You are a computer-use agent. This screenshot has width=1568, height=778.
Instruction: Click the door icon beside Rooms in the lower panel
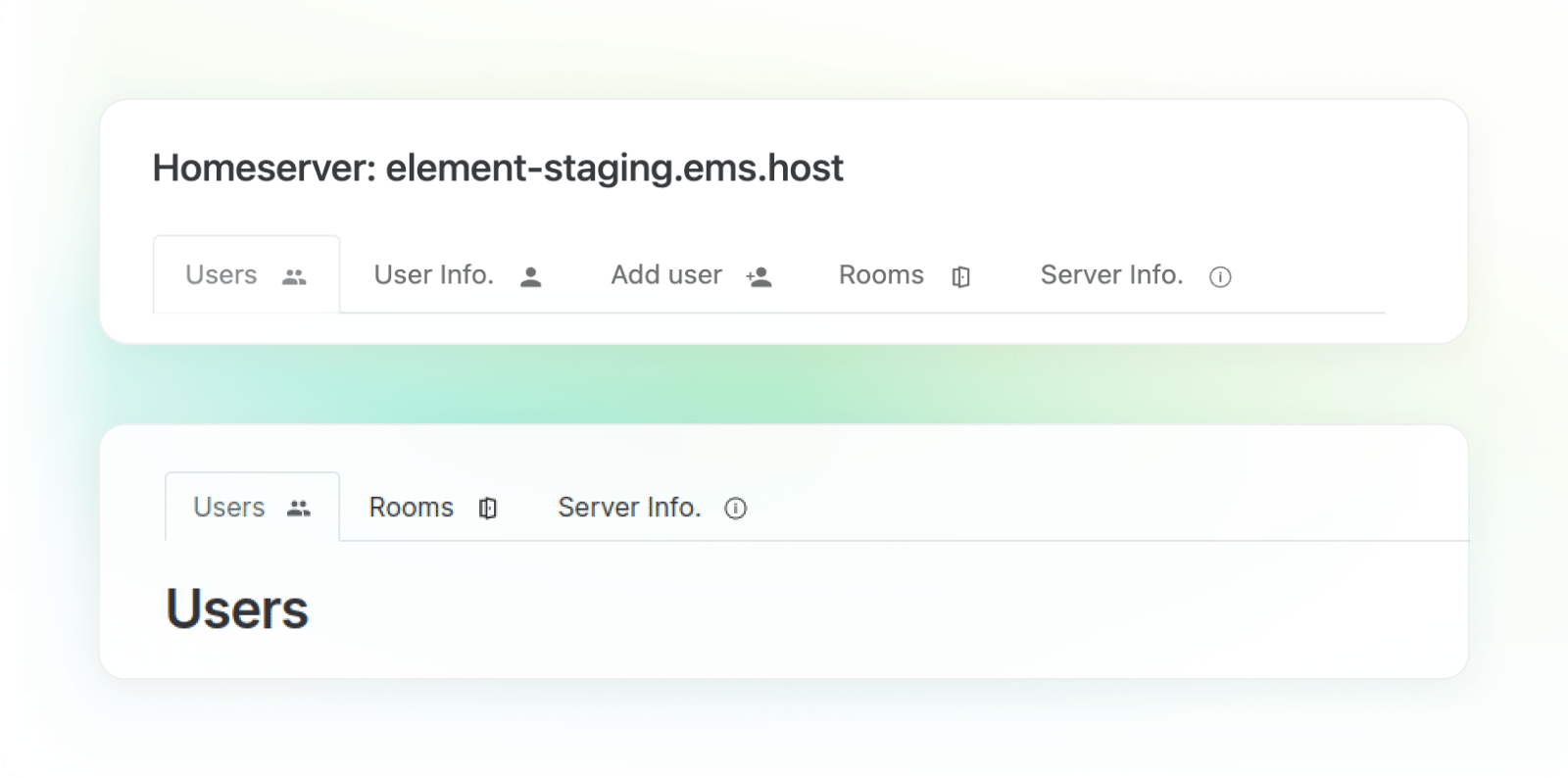click(488, 509)
